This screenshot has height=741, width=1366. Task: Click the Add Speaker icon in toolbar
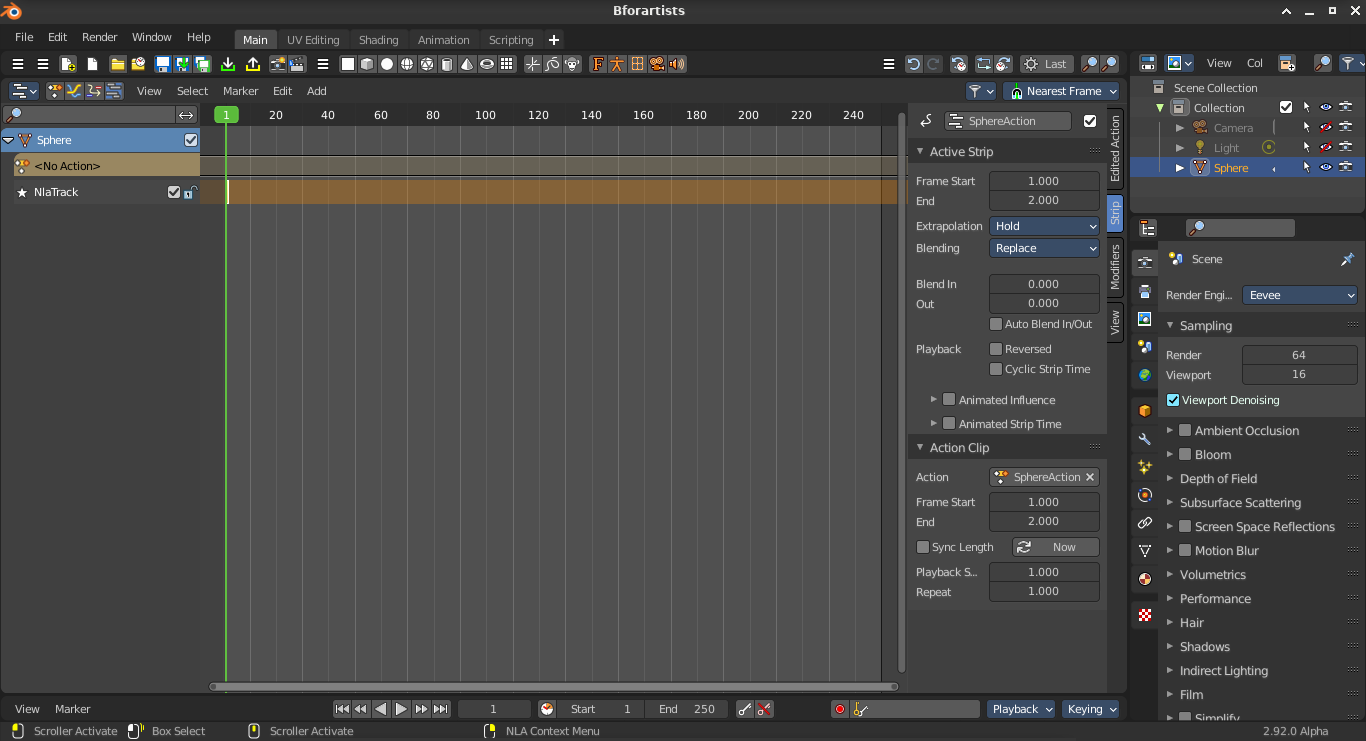[x=678, y=64]
